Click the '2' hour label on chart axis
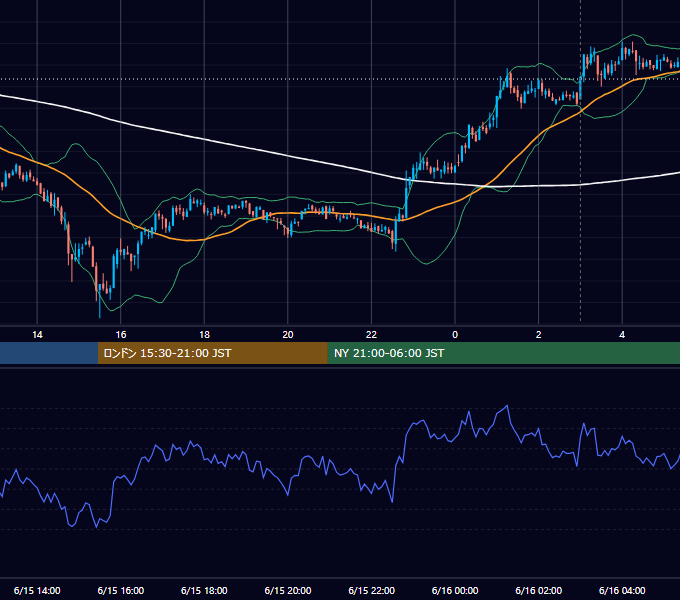 point(539,335)
